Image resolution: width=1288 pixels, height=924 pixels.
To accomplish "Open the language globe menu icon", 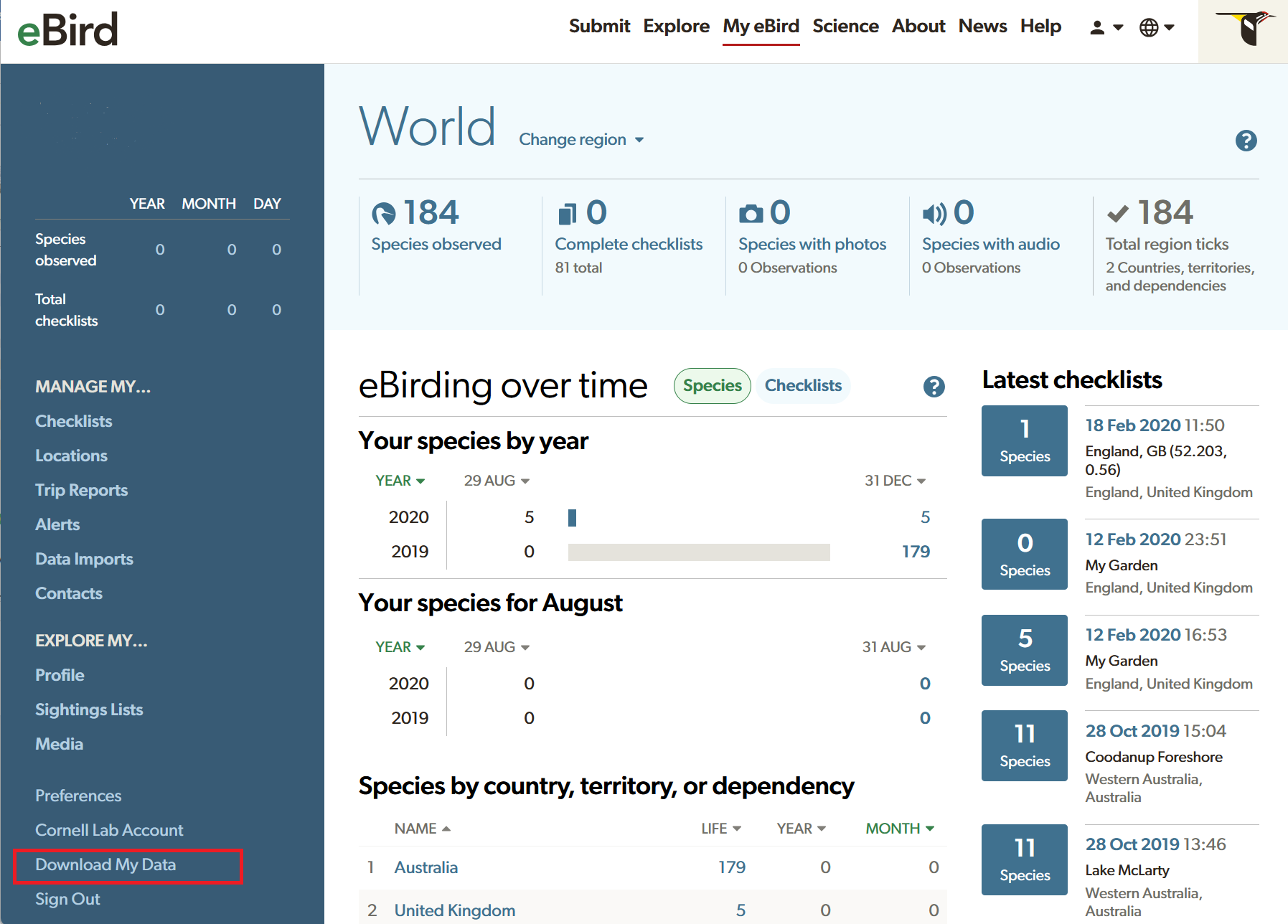I will coord(1156,27).
